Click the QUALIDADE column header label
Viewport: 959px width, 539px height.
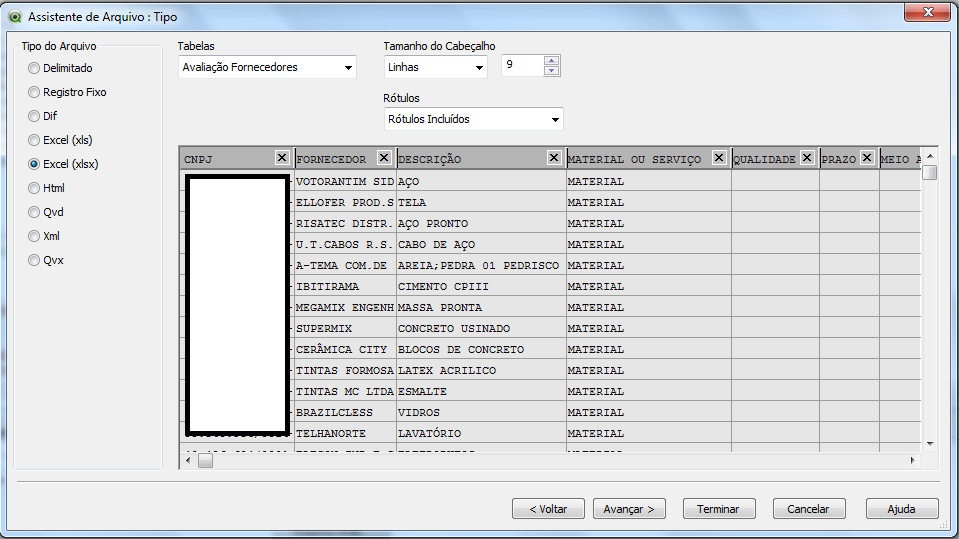click(765, 160)
